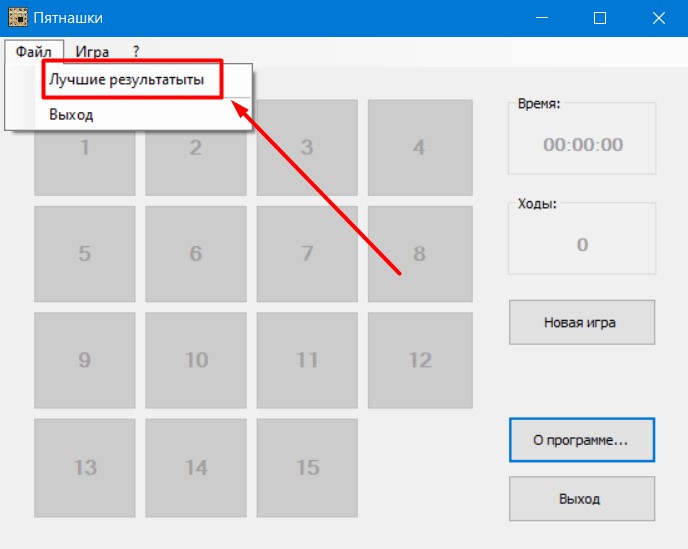The height and width of the screenshot is (549, 688).
Task: Click the Пятнашки app icon in title bar
Action: pos(17,18)
